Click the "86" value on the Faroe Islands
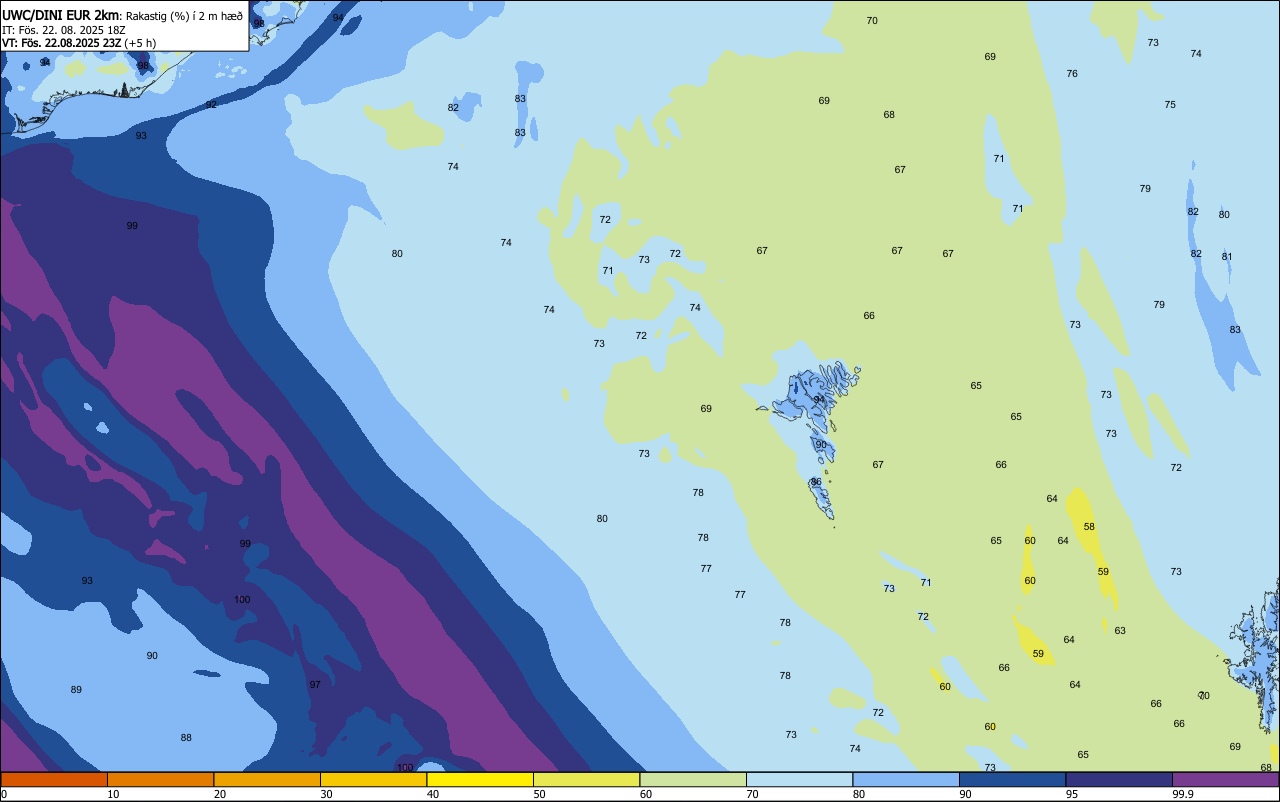1280x802 pixels. coord(816,482)
